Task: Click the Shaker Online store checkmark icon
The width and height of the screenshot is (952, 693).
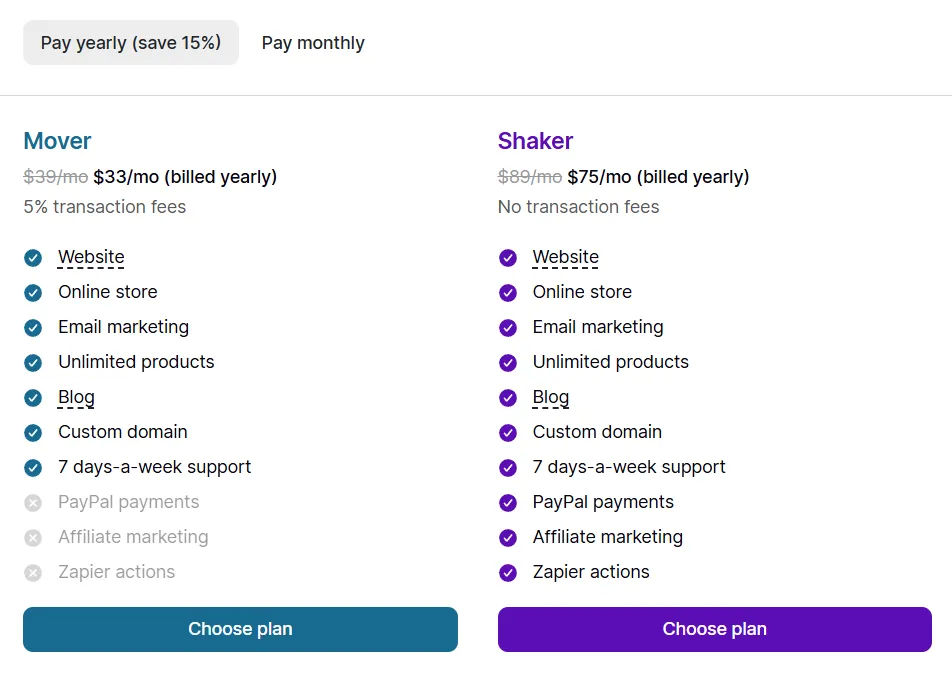Action: click(x=508, y=293)
